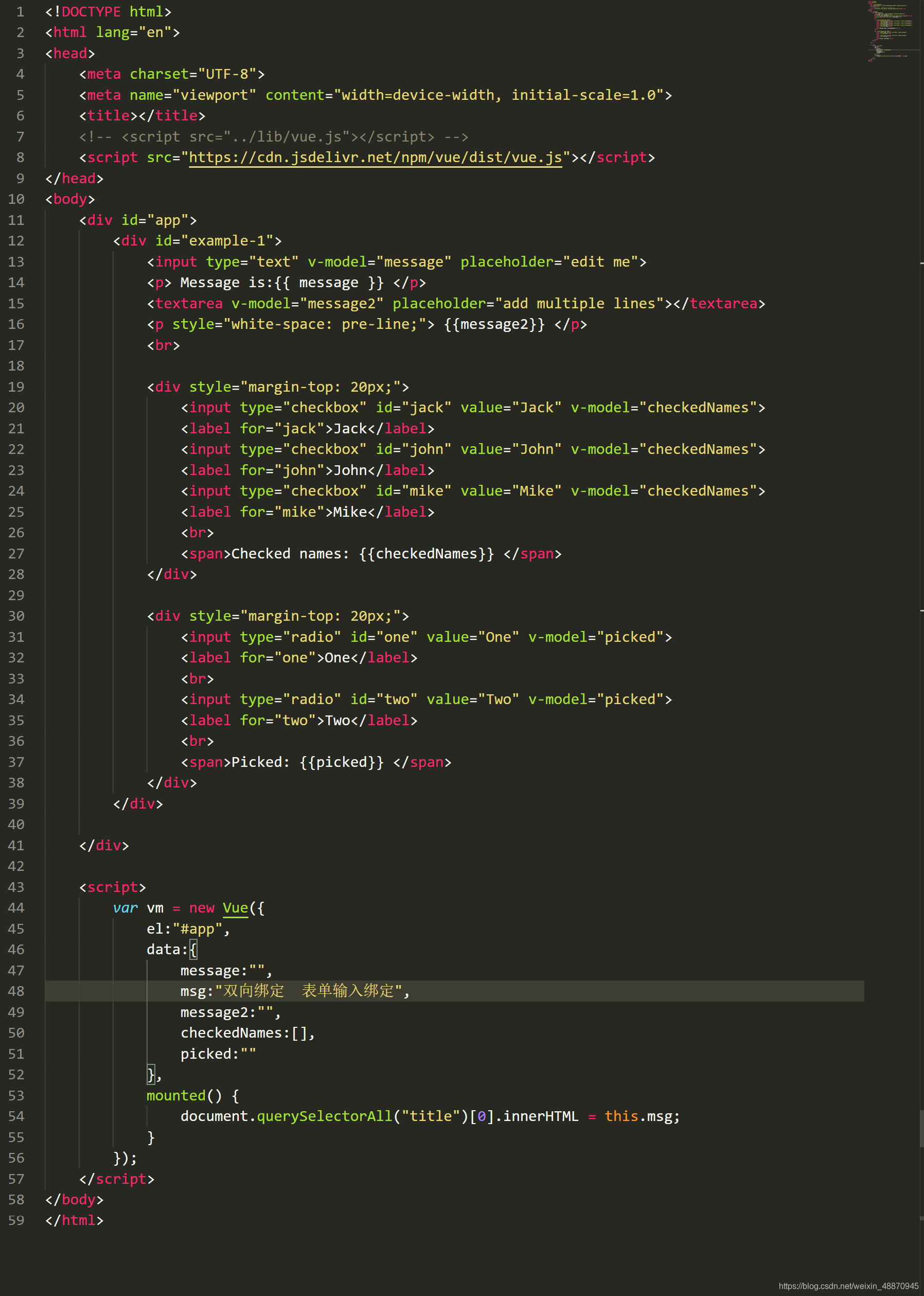This screenshot has width=924, height=1296.
Task: Click line number 48 in the gutter
Action: [16, 991]
